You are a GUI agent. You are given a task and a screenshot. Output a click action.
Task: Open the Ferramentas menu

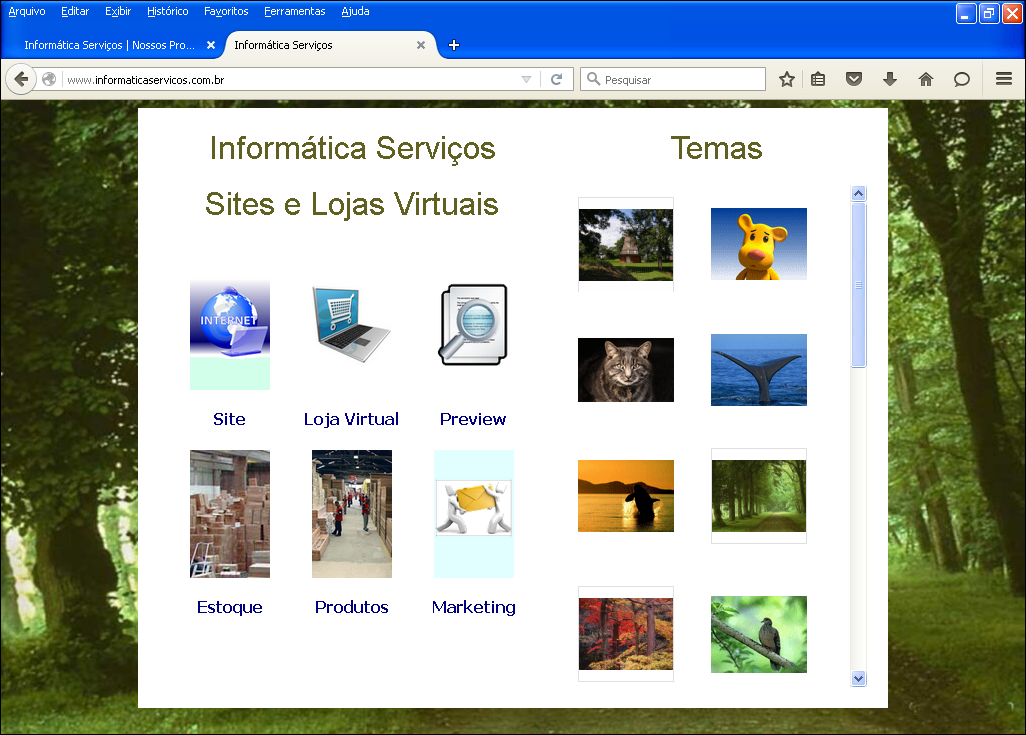point(294,12)
